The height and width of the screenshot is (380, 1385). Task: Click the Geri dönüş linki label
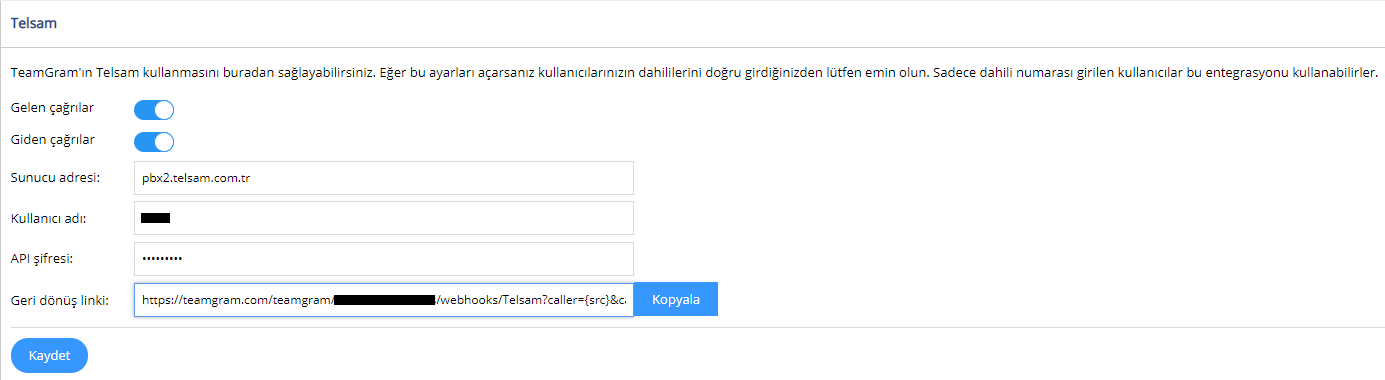59,299
